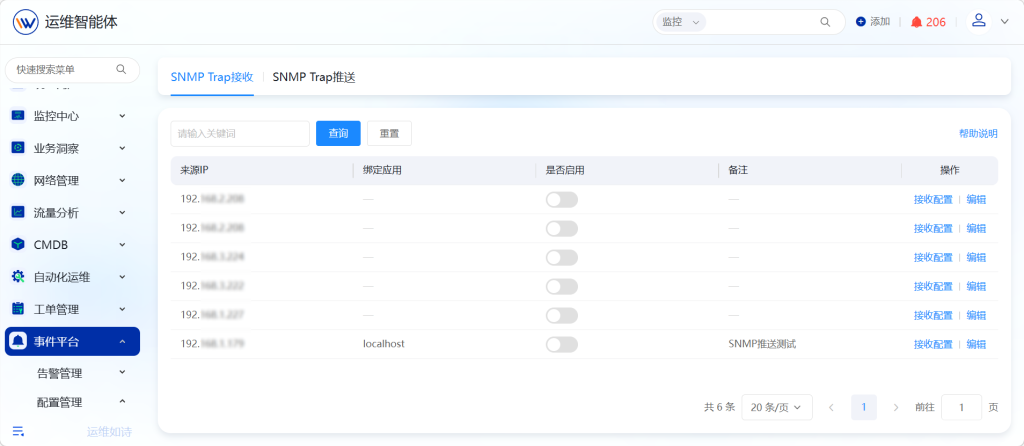Click the CMDB cube icon
The image size is (1024, 446).
pos(18,245)
